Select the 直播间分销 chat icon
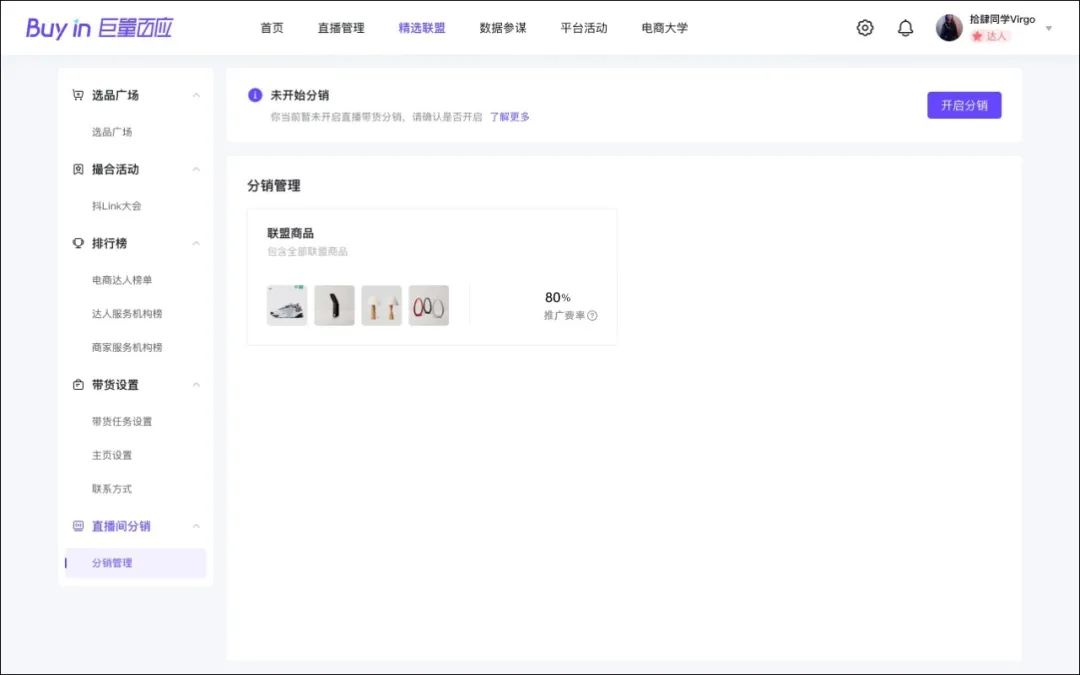Image resolution: width=1080 pixels, height=675 pixels. (x=79, y=525)
